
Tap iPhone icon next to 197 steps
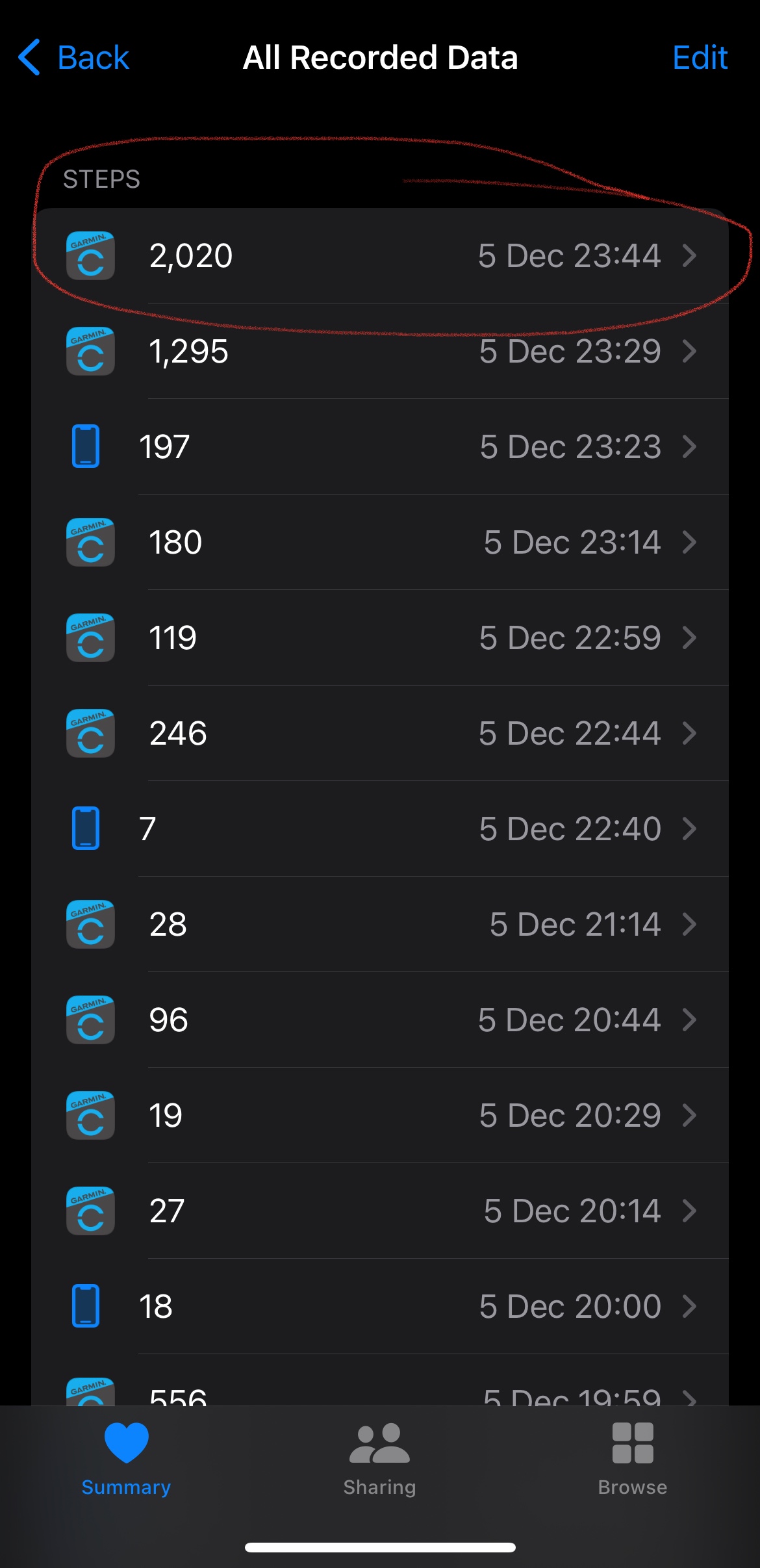[85, 446]
